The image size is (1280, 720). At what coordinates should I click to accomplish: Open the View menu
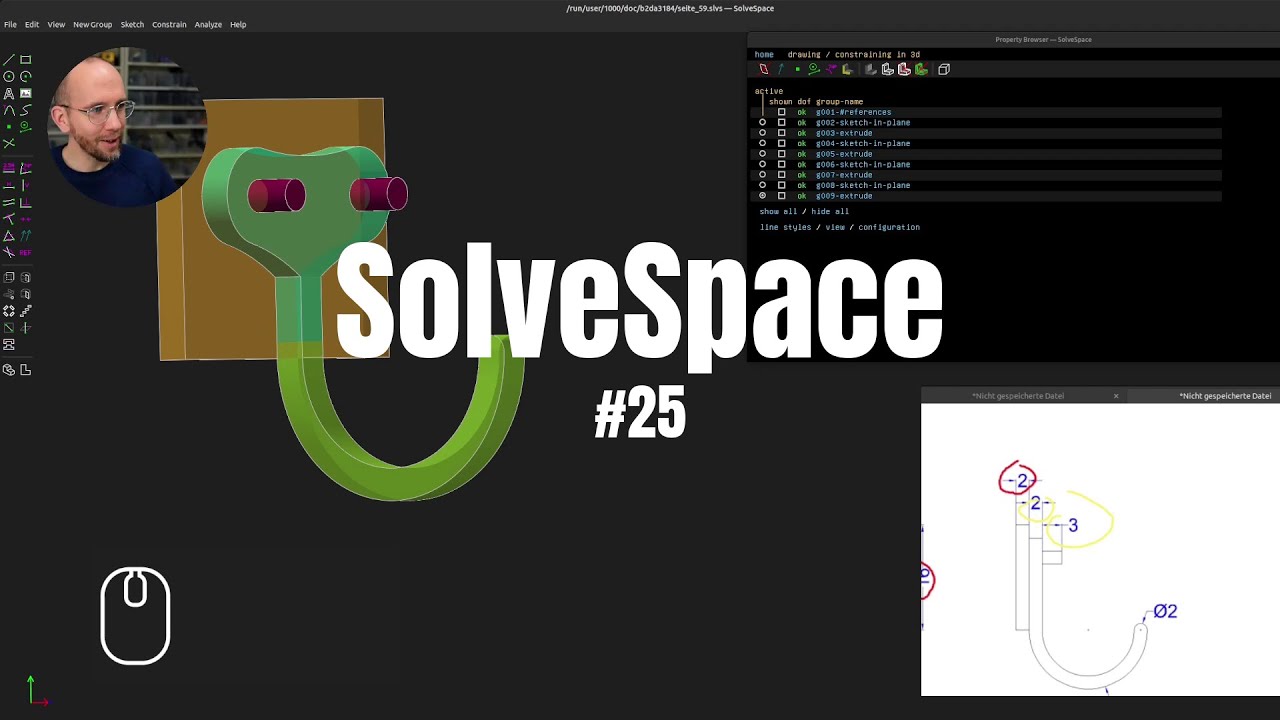click(56, 24)
